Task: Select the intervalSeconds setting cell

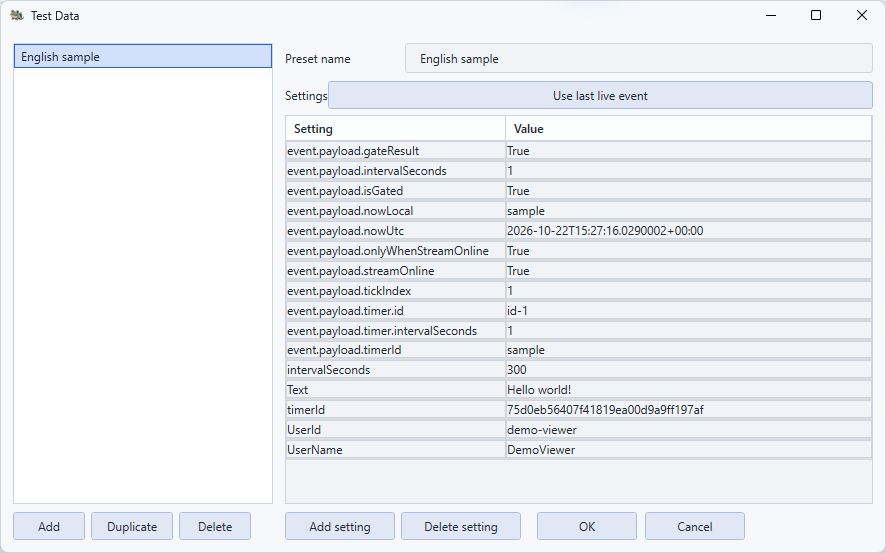Action: coord(396,370)
